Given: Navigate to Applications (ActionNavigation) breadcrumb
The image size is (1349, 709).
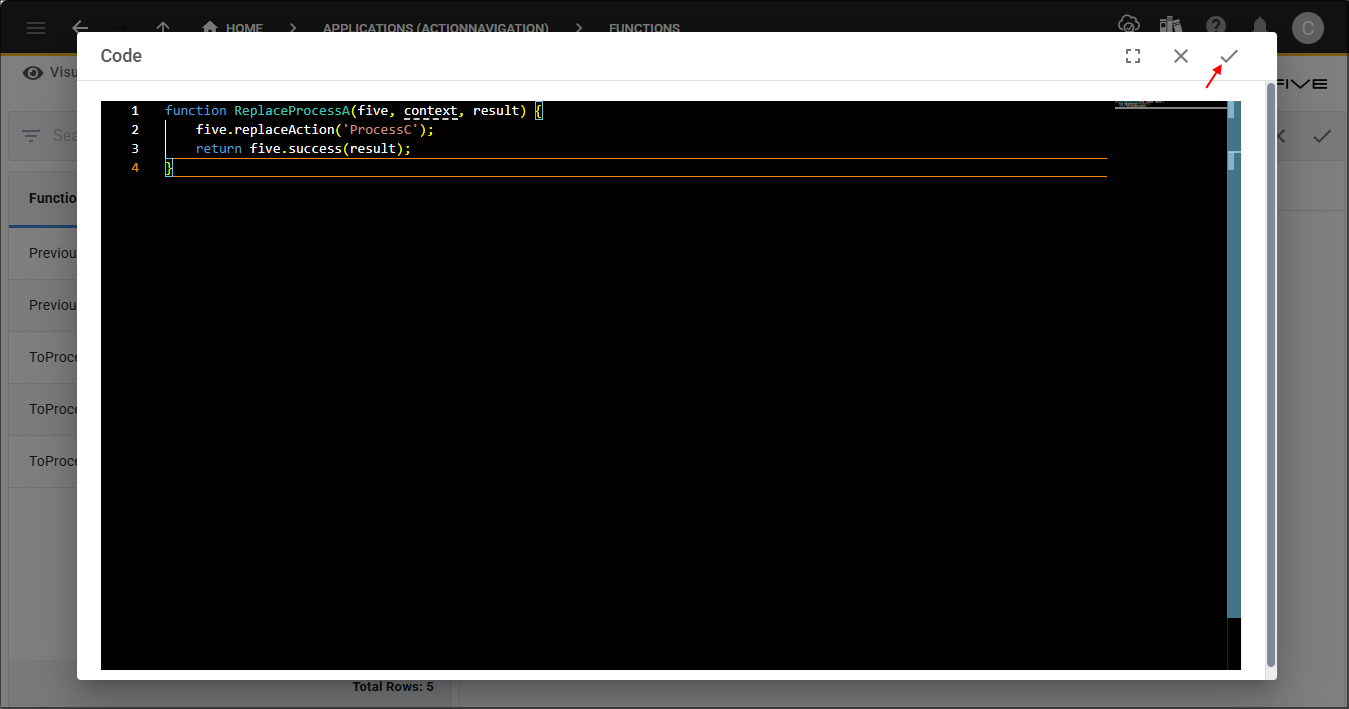Looking at the screenshot, I should (435, 28).
